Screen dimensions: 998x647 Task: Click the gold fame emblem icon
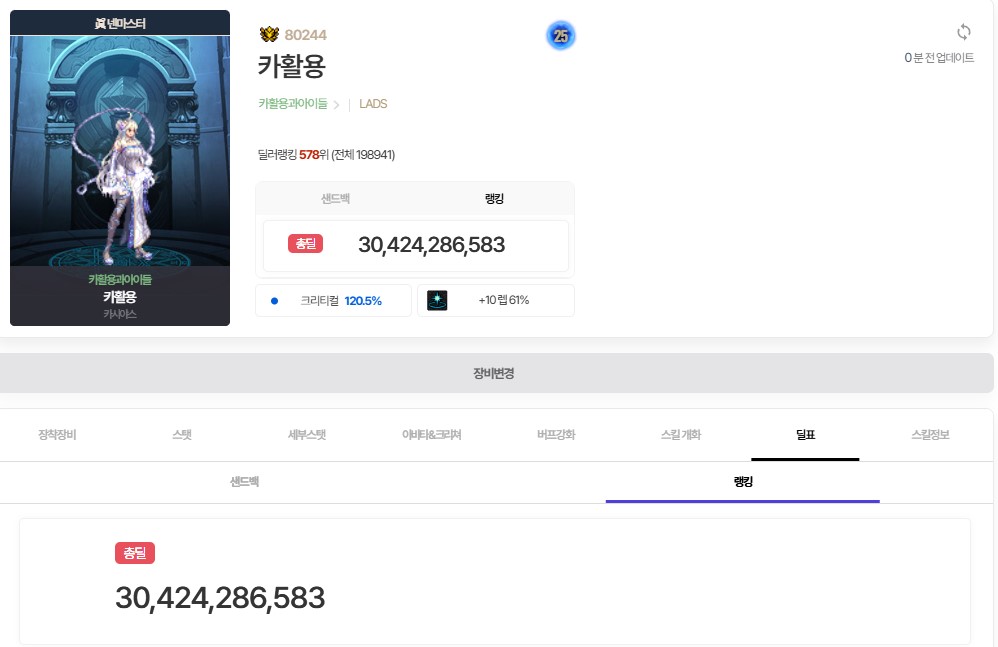pos(268,35)
